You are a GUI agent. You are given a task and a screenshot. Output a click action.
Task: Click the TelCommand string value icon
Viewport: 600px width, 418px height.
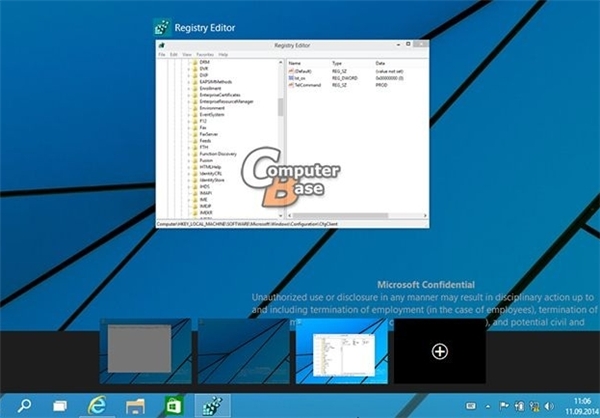point(292,85)
